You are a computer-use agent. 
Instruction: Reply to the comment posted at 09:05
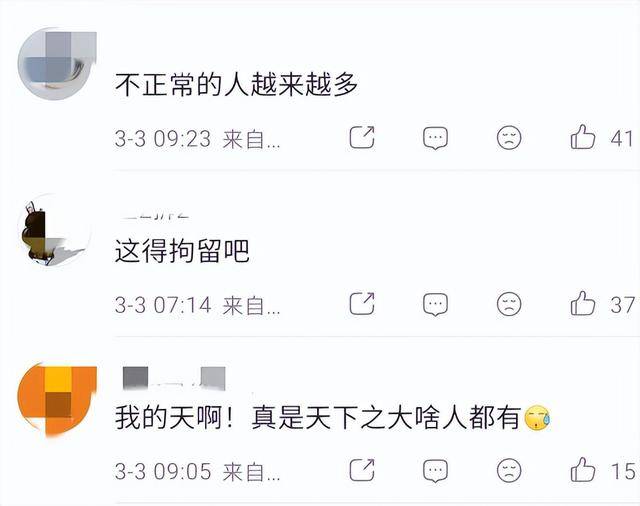coord(435,471)
